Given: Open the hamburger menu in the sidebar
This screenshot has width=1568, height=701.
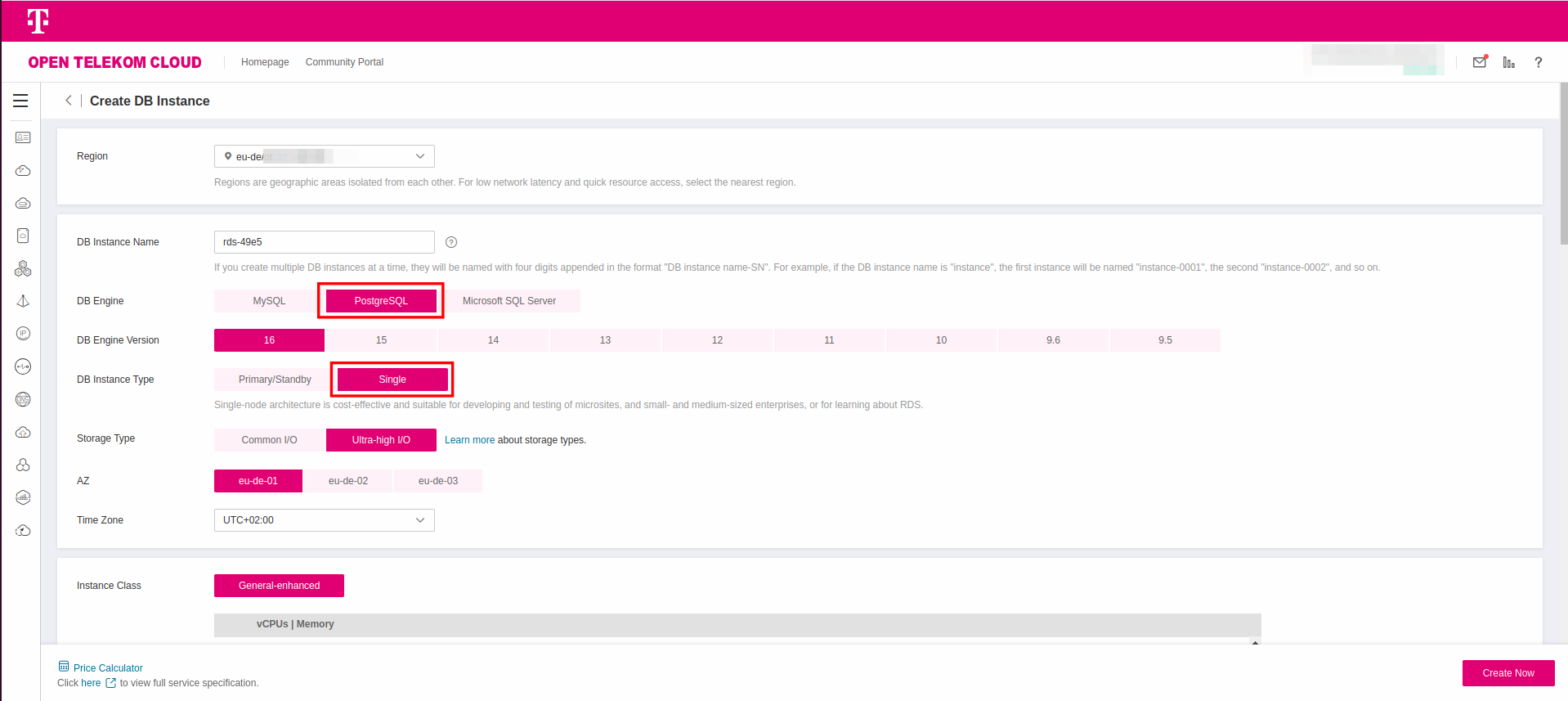Looking at the screenshot, I should click(20, 101).
